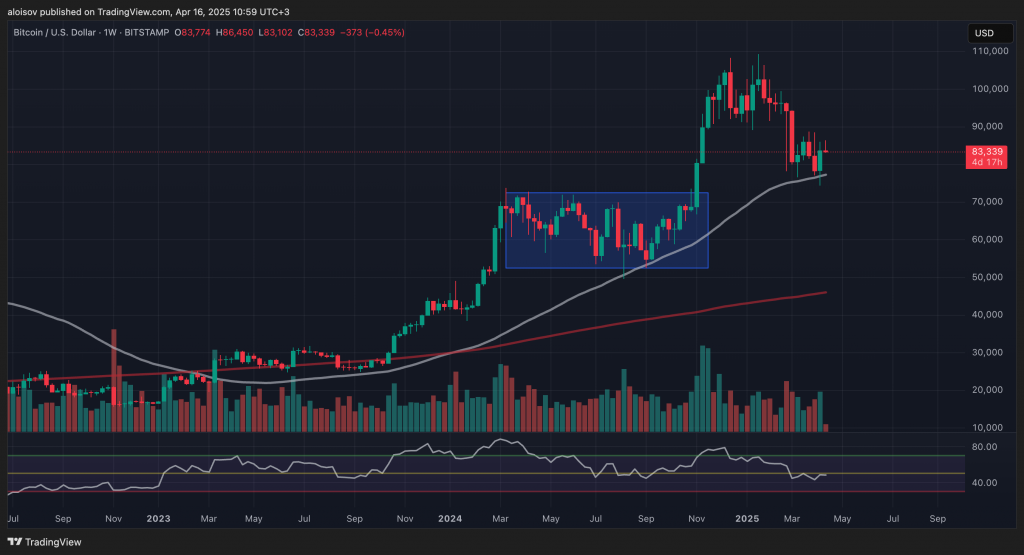Click the 20,000 price axis label
This screenshot has height=555, width=1024.
click(987, 390)
